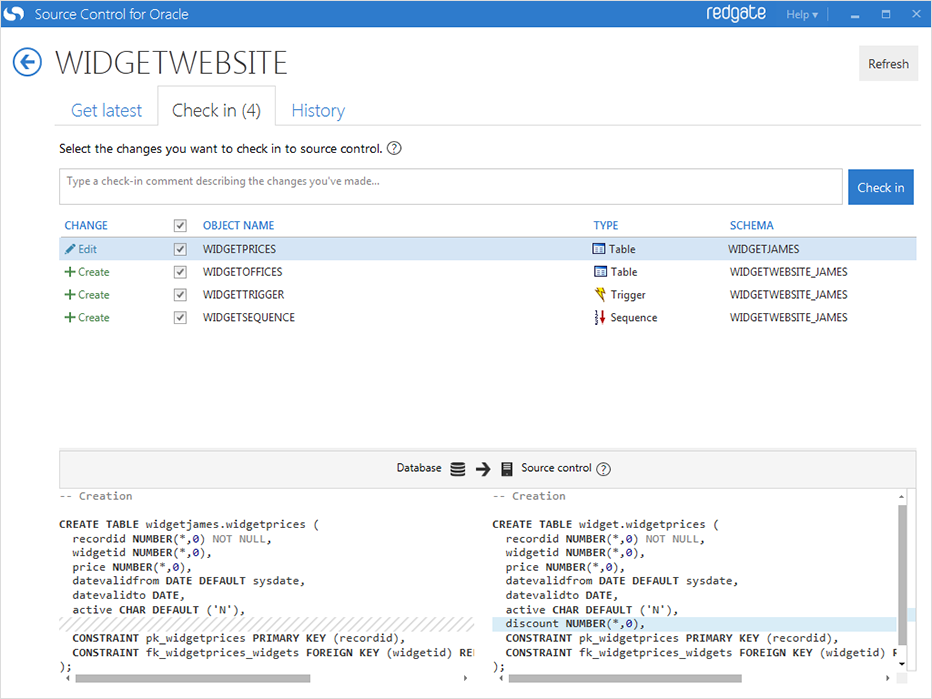
Task: Click the Source Control for Oracle logo icon
Action: coord(14,13)
